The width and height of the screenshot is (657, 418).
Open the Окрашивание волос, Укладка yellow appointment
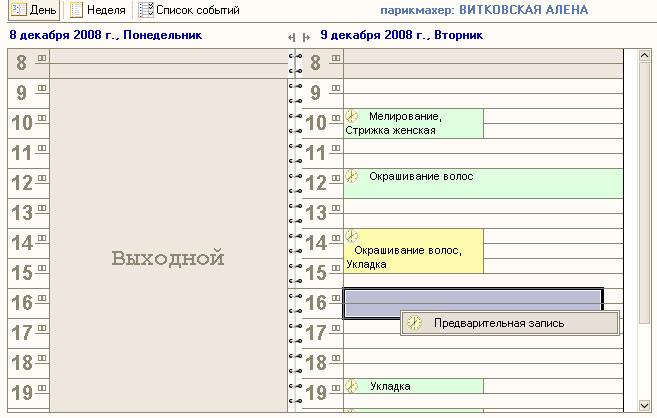tap(414, 251)
